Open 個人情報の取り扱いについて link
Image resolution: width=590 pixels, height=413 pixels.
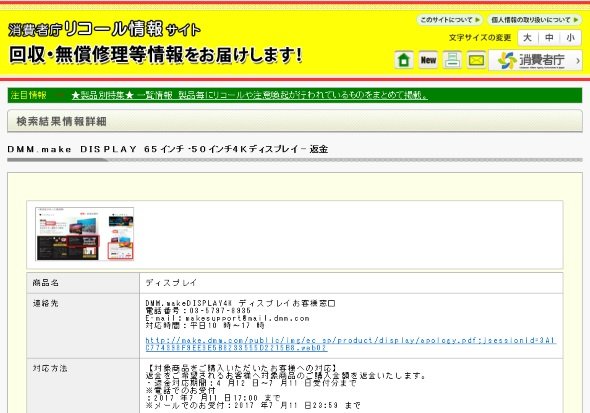coord(534,20)
